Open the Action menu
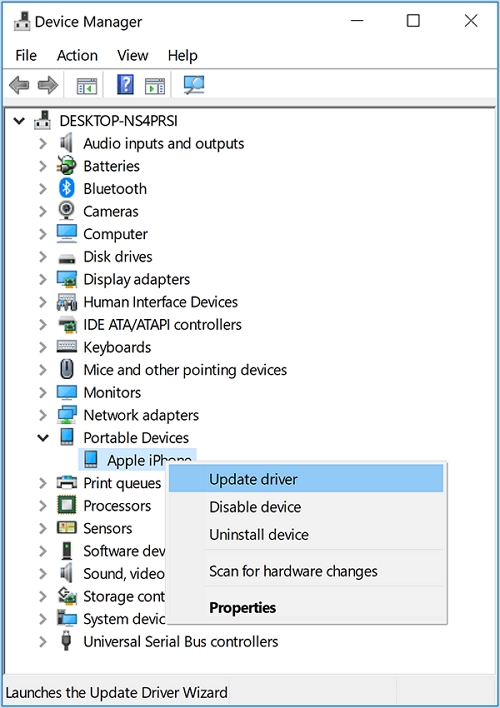The width and height of the screenshot is (500, 708). (x=77, y=55)
